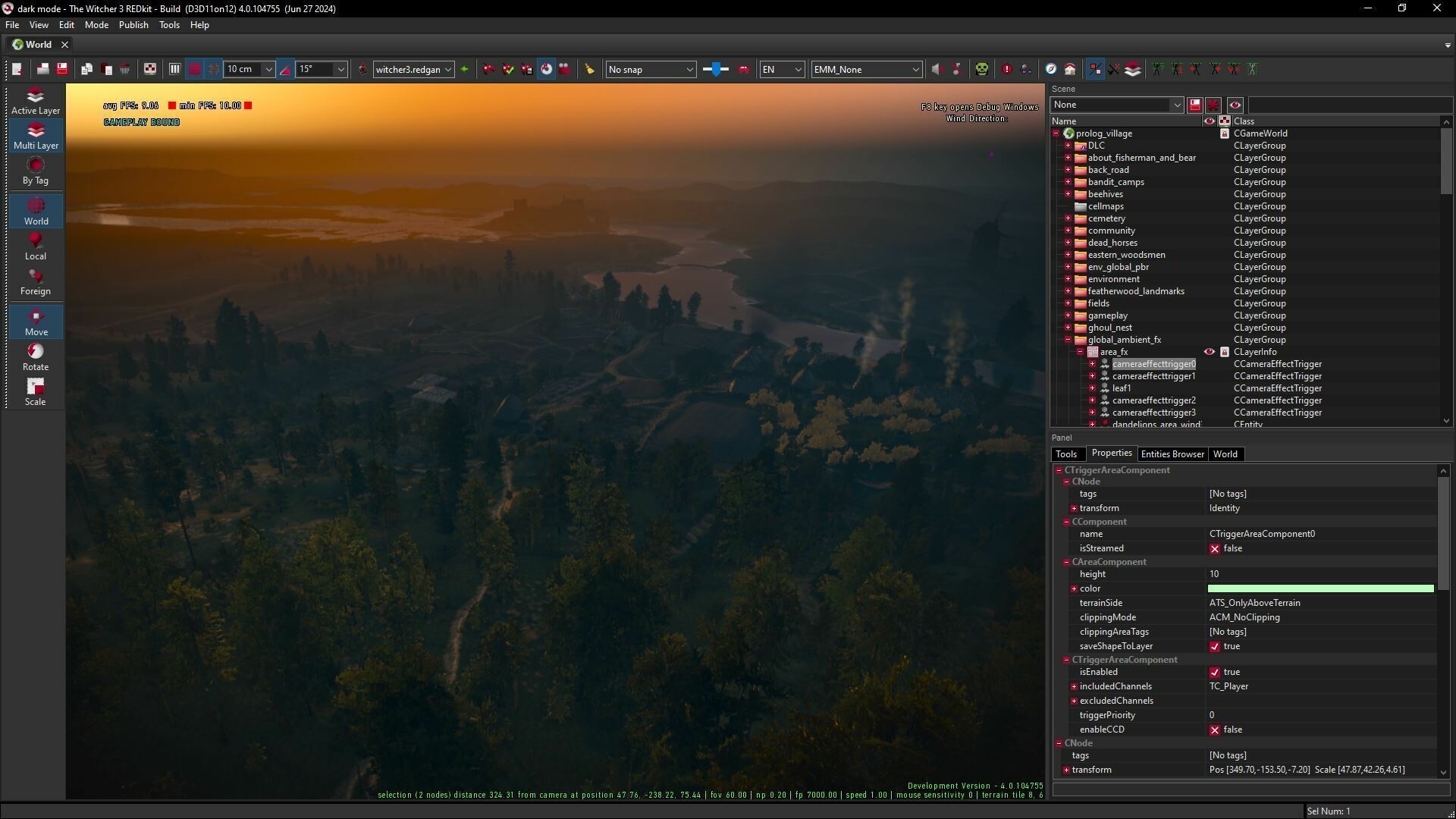Toggle the saveShapeToLayer checkbox
1456x819 pixels.
1215,646
